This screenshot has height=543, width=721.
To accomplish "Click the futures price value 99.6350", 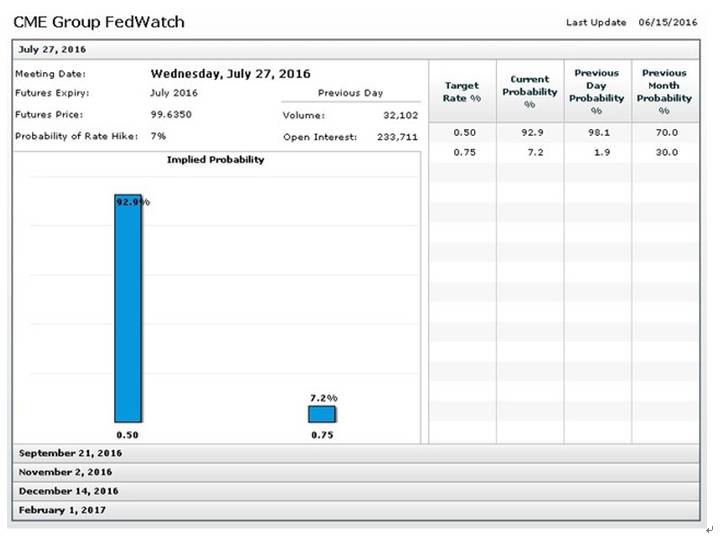I will coord(171,114).
